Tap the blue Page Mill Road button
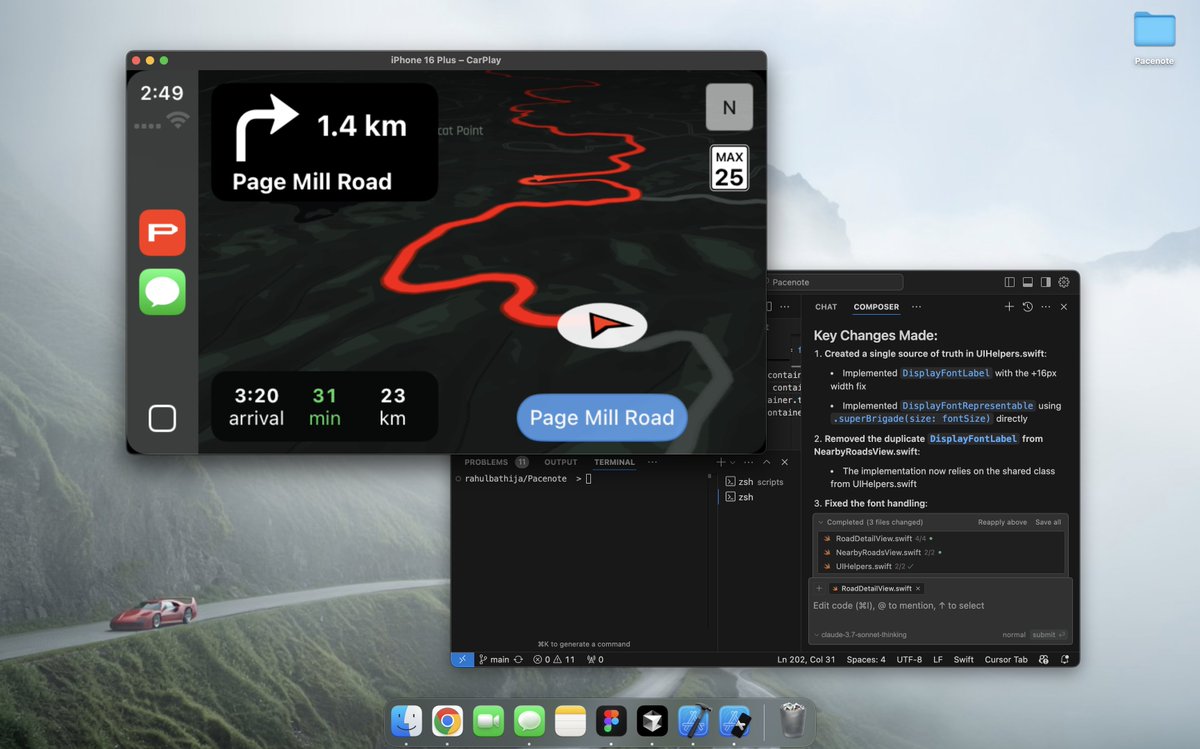Screen dimensions: 1200x749 (x=602, y=418)
